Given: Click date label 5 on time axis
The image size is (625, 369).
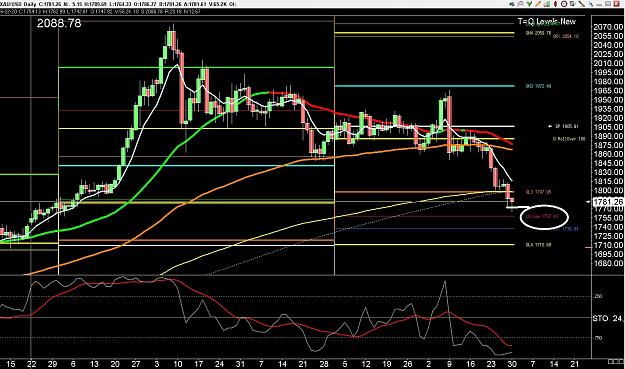Looking at the screenshot, I should coord(345,364).
